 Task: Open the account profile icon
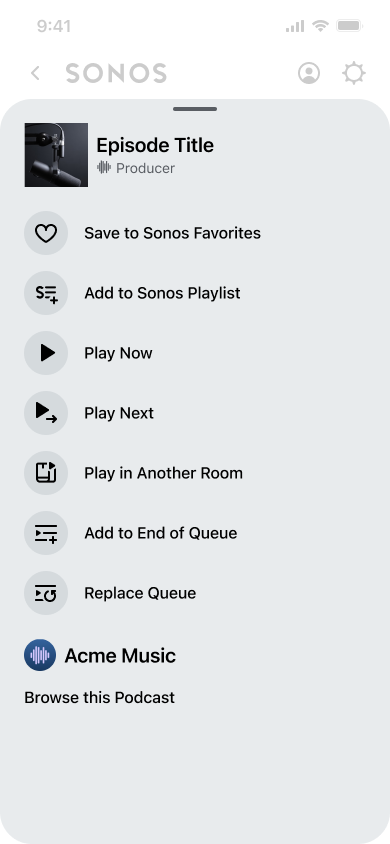pyautogui.click(x=309, y=73)
